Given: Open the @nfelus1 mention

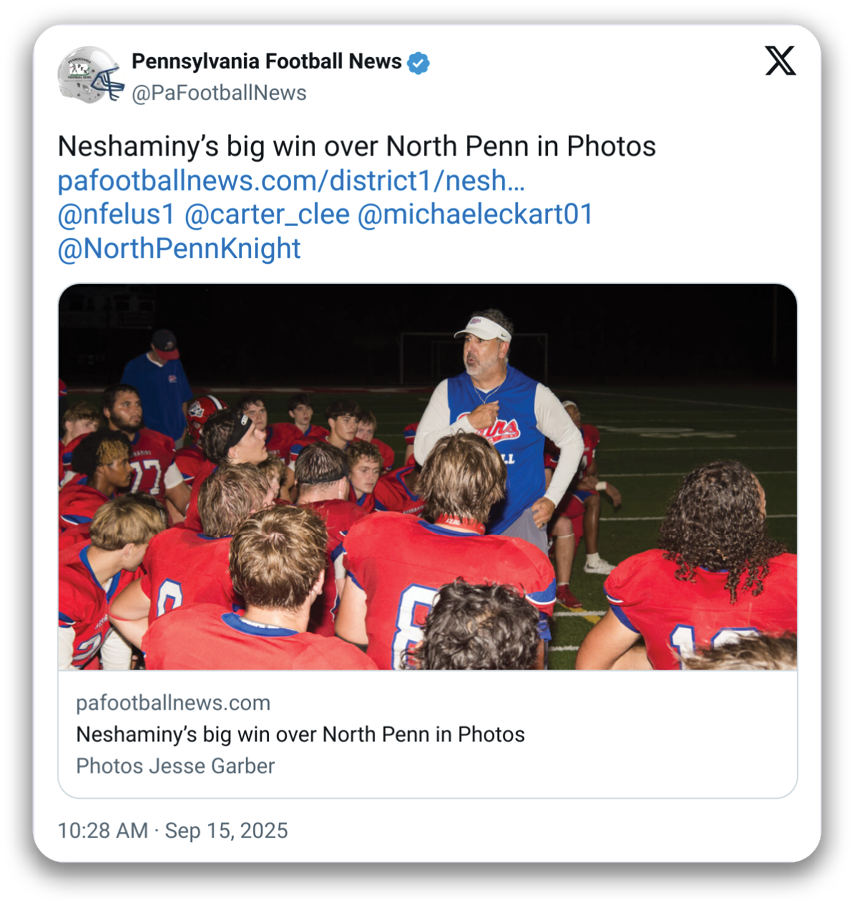Looking at the screenshot, I should pos(116,214).
